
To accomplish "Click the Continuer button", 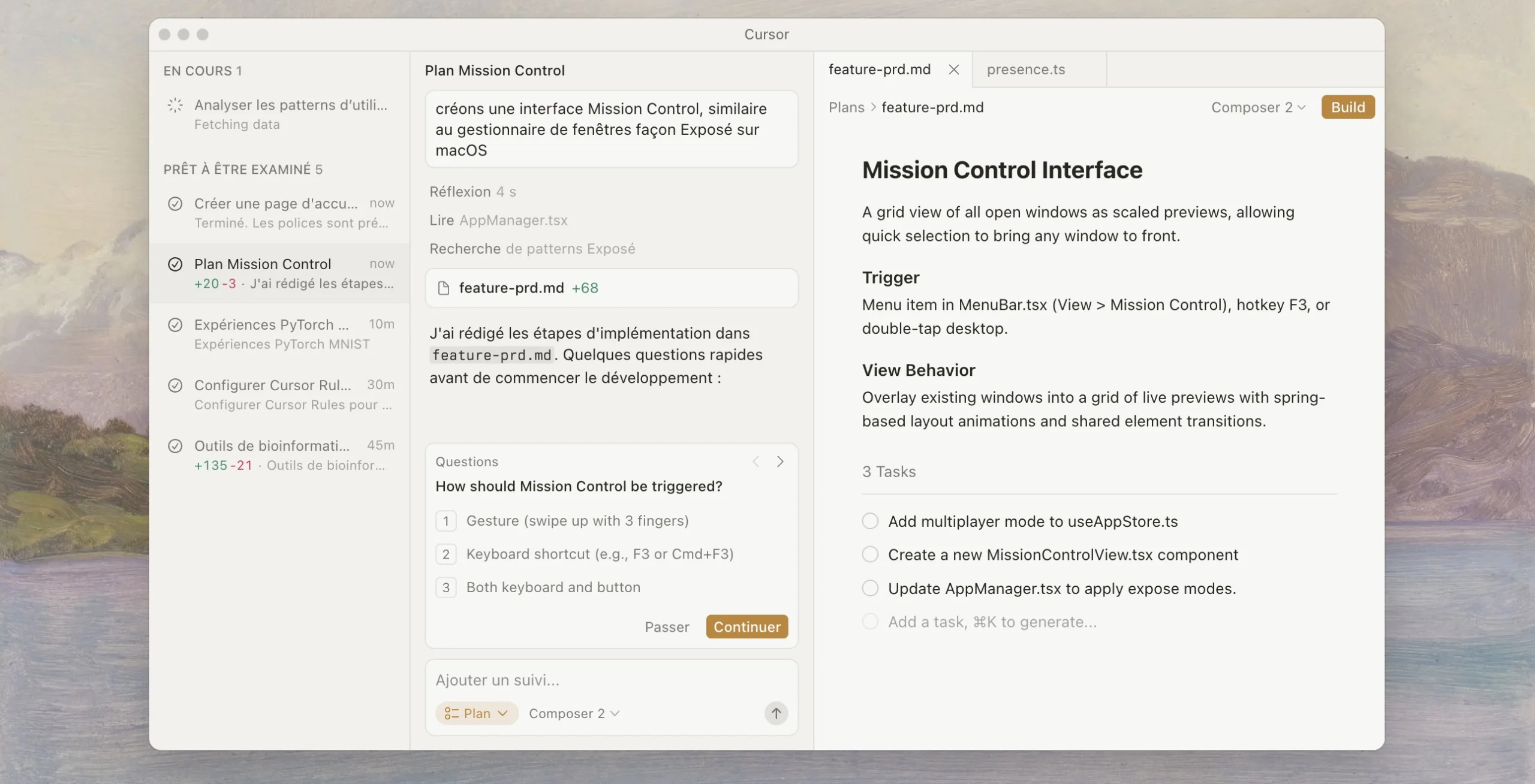I will (747, 626).
